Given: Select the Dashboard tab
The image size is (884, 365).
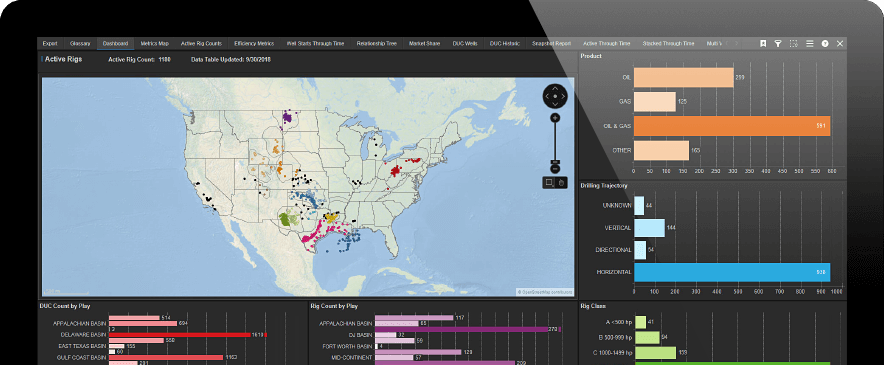Looking at the screenshot, I should click(x=115, y=43).
